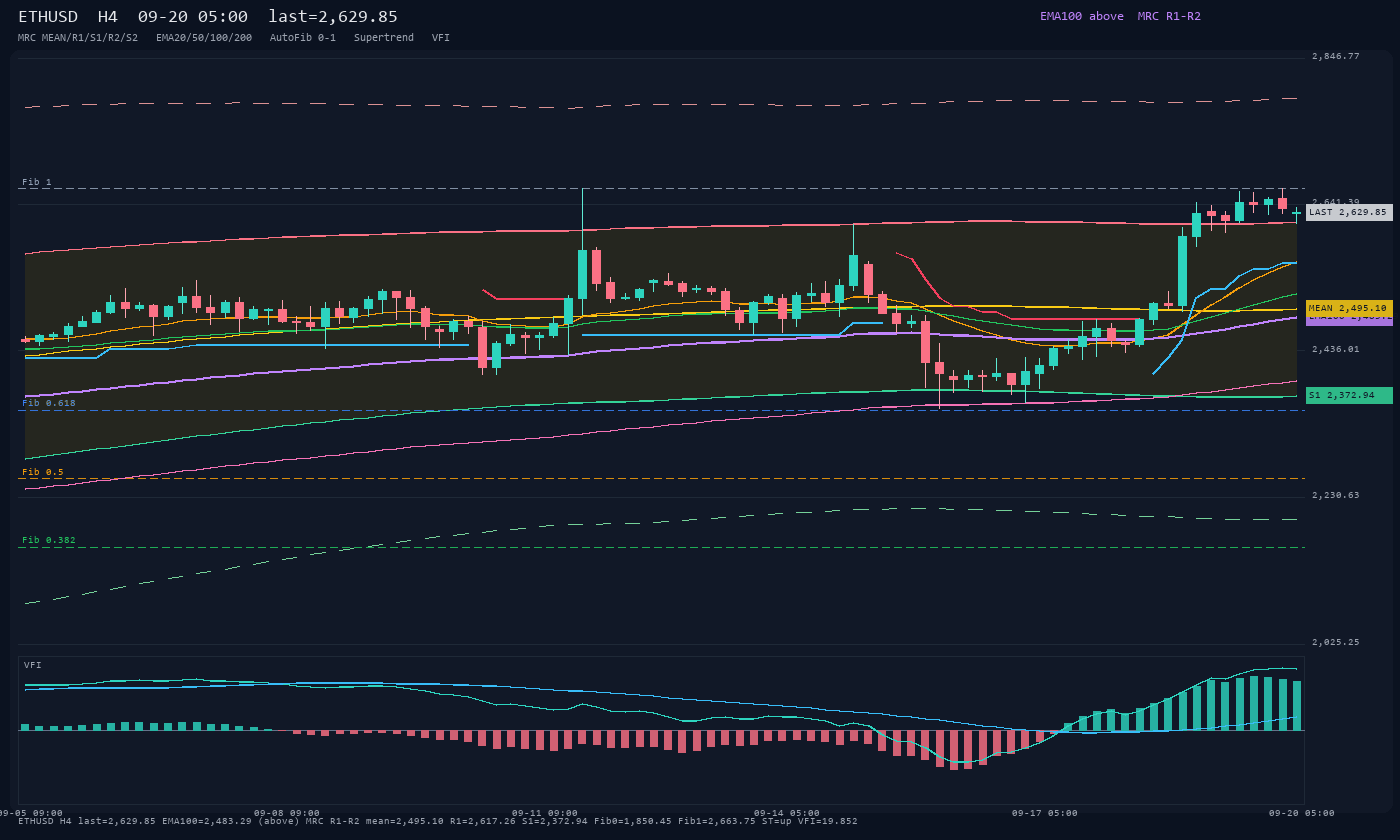This screenshot has width=1400, height=840.
Task: Select "mean=2,495.10" in the bottom status line
Action: (405, 821)
